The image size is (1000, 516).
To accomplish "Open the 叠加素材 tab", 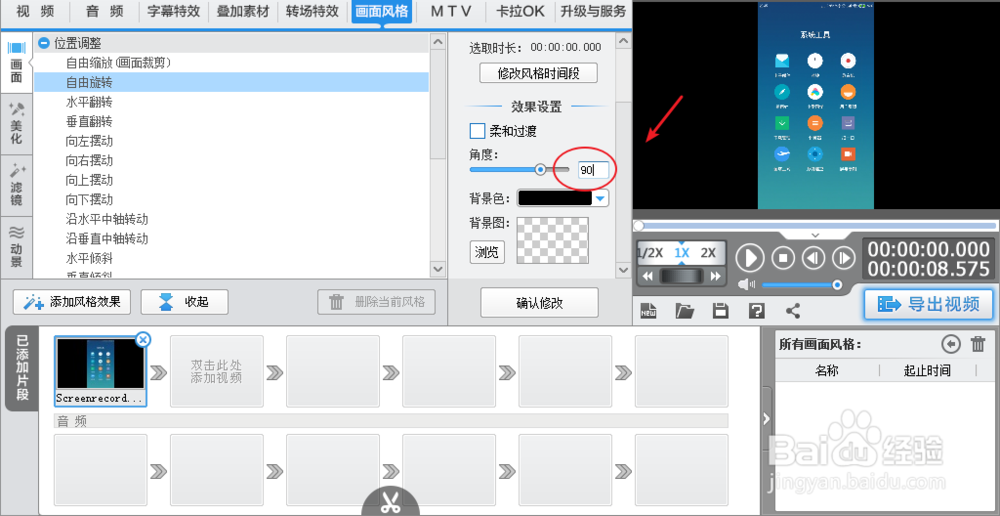I will tap(242, 11).
